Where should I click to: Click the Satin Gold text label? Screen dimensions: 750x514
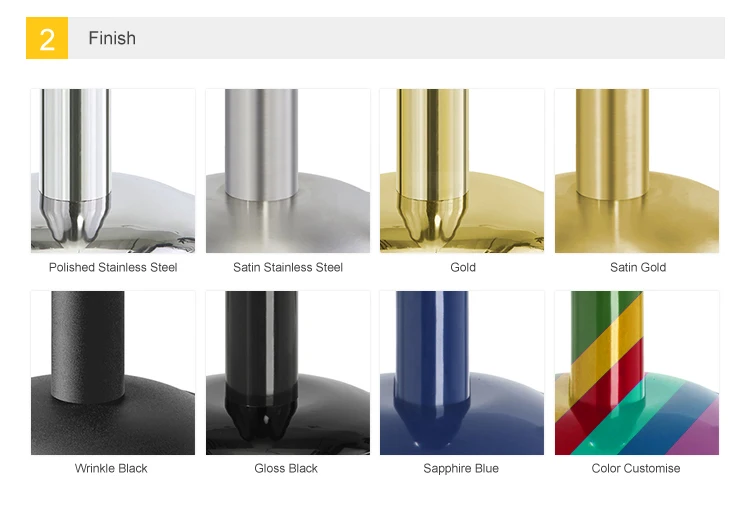[x=638, y=267]
